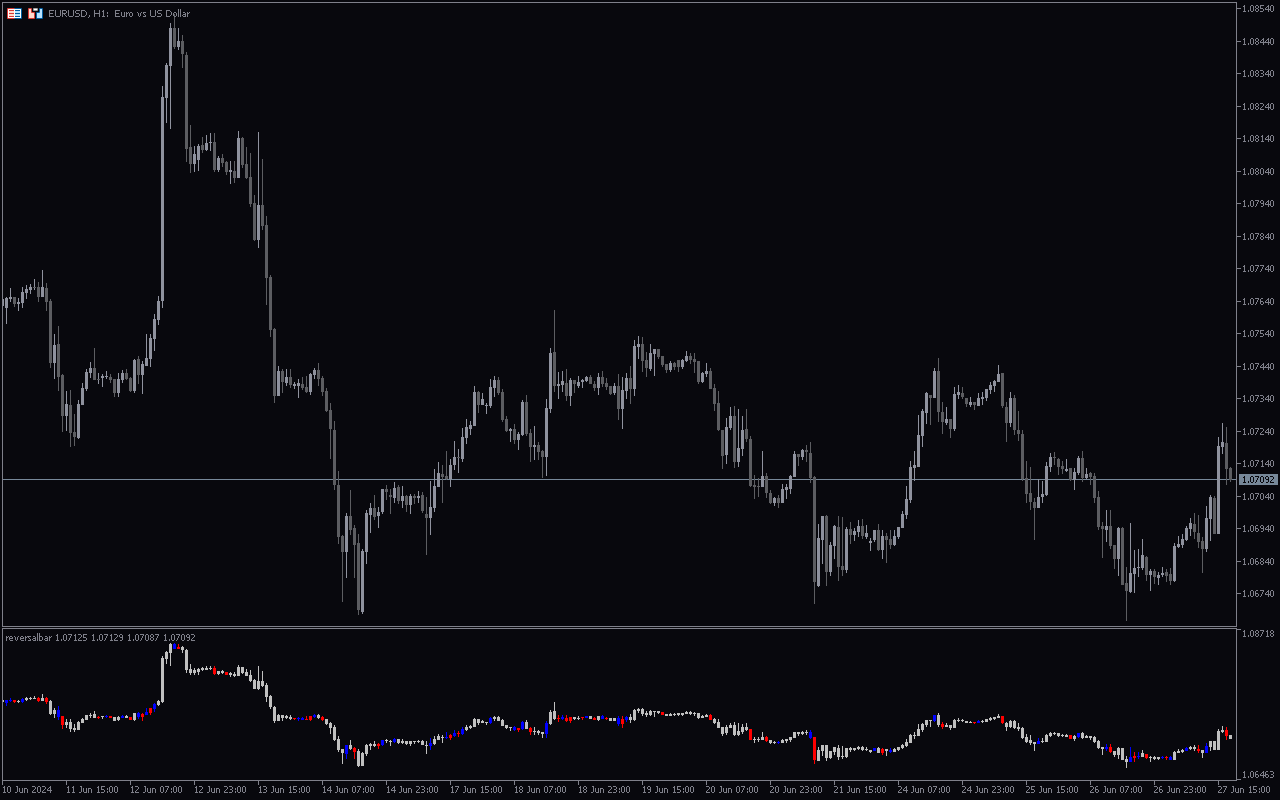Click indicator scale value 1.06463
1280x800 pixels.
tap(1257, 775)
